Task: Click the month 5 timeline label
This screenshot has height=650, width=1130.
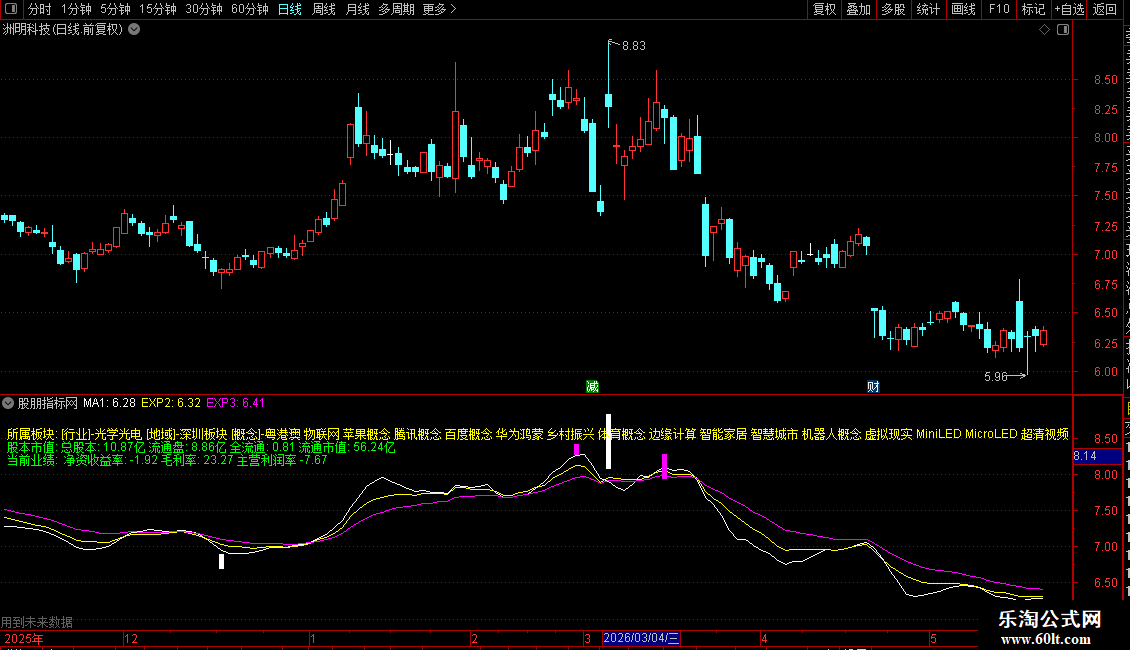Action: [x=933, y=638]
